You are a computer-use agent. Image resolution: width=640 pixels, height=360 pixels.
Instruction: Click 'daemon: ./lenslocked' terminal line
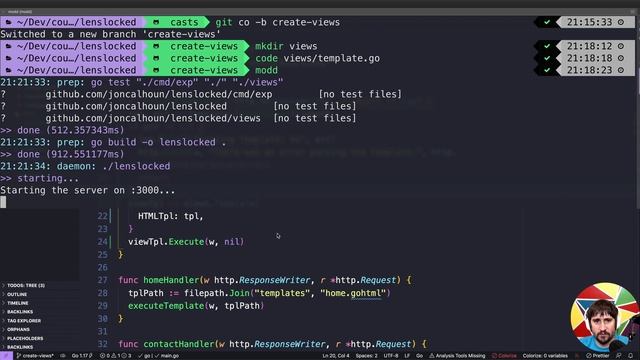85,166
